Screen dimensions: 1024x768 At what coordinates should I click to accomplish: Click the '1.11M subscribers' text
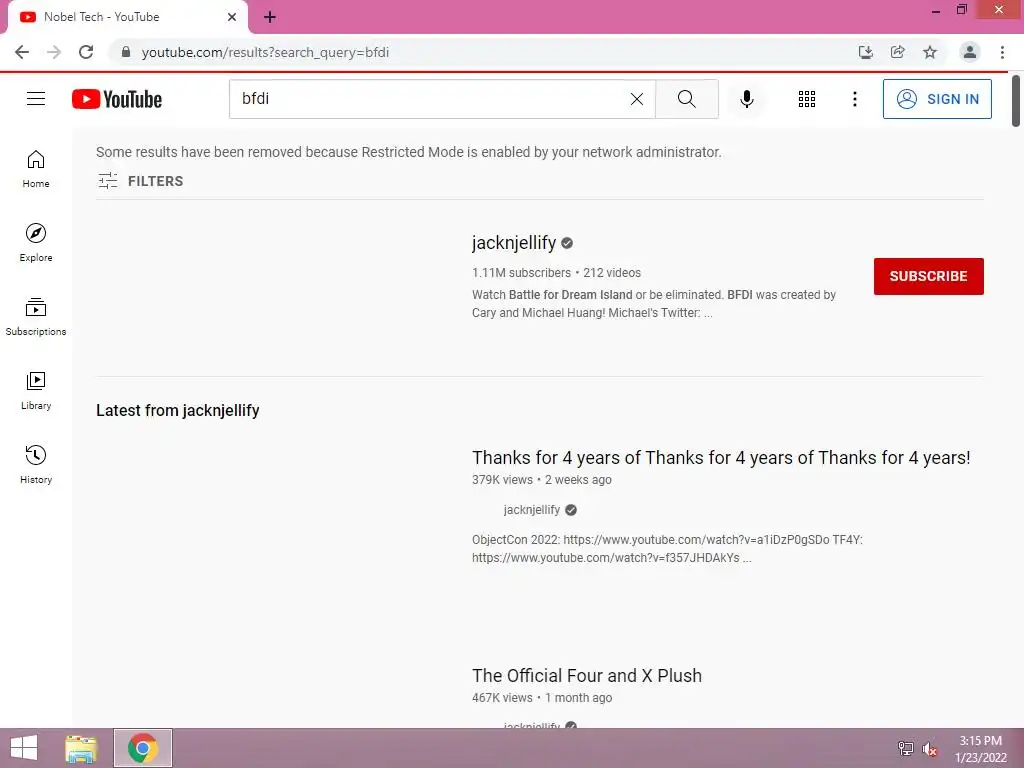click(x=521, y=273)
